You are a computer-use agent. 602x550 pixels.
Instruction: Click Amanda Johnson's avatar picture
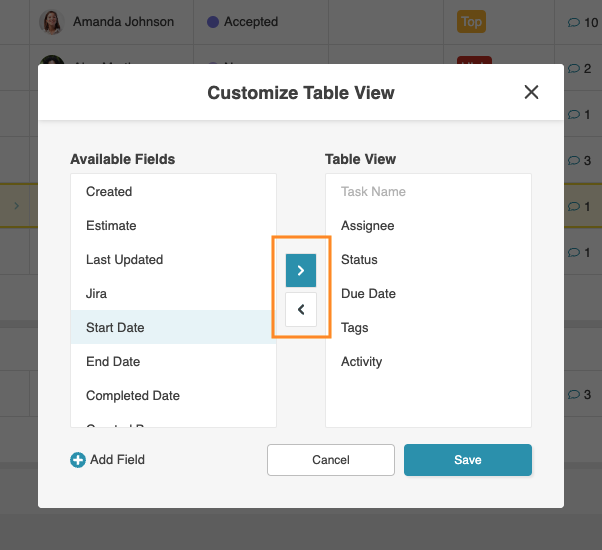[x=50, y=22]
